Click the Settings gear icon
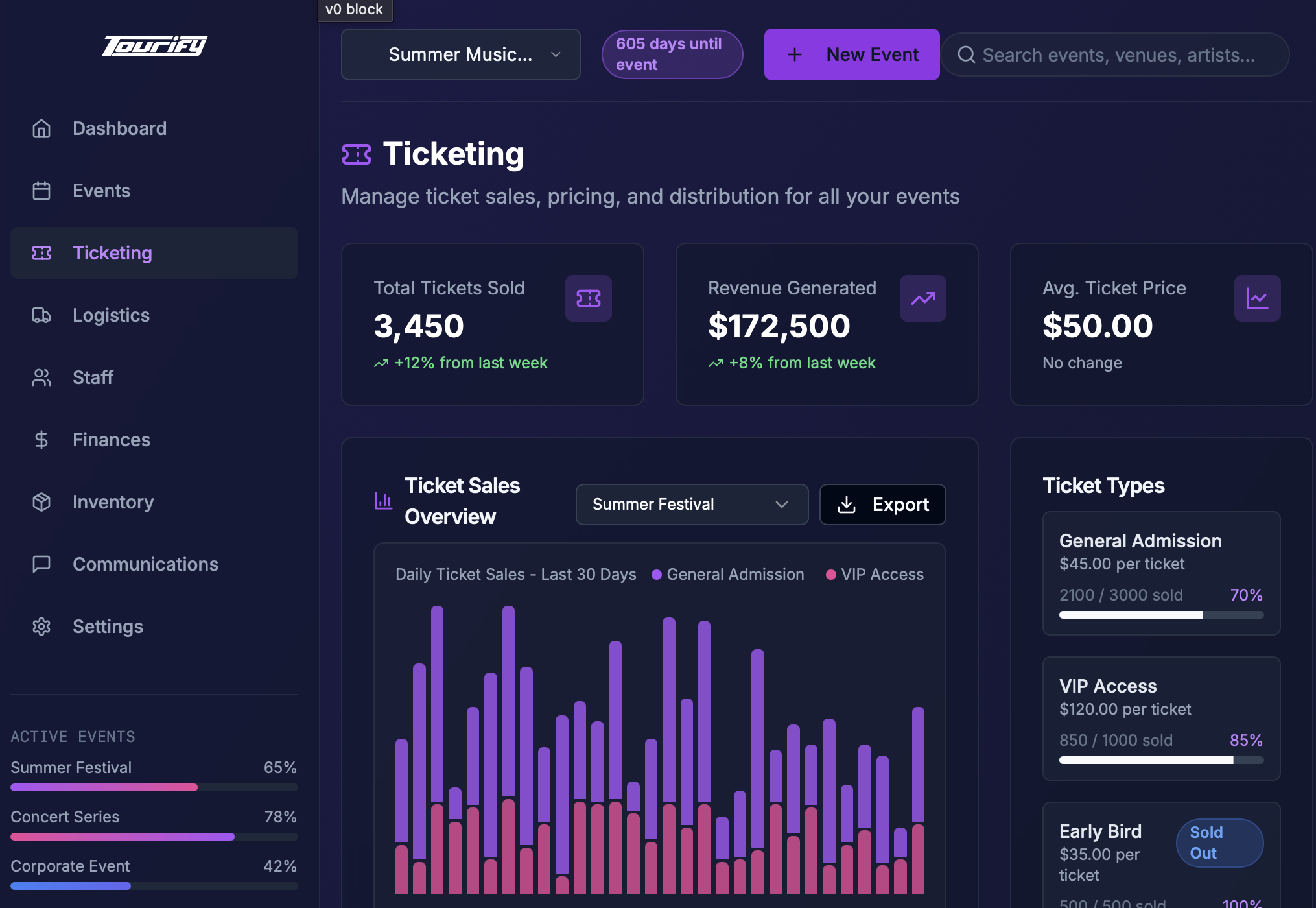 coord(41,627)
